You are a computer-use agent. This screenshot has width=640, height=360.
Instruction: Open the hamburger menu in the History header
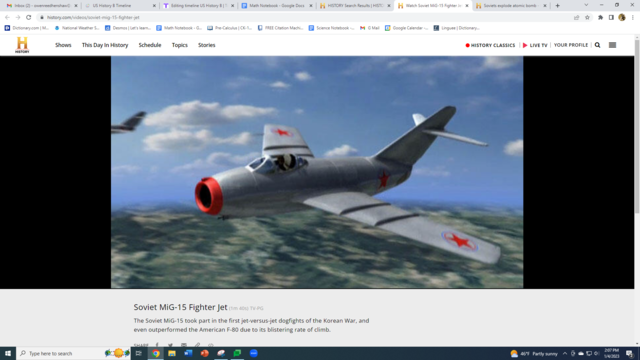tap(612, 45)
